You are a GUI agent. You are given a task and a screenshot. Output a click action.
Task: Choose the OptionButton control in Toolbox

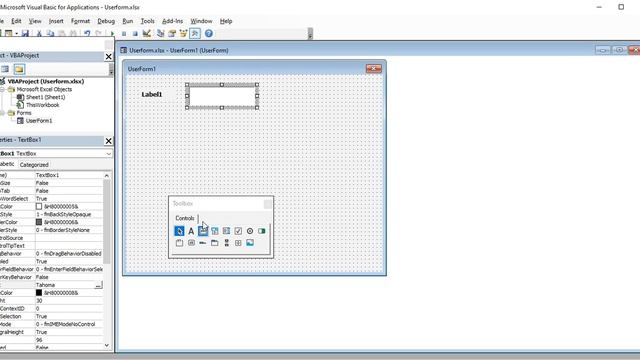tap(250, 231)
